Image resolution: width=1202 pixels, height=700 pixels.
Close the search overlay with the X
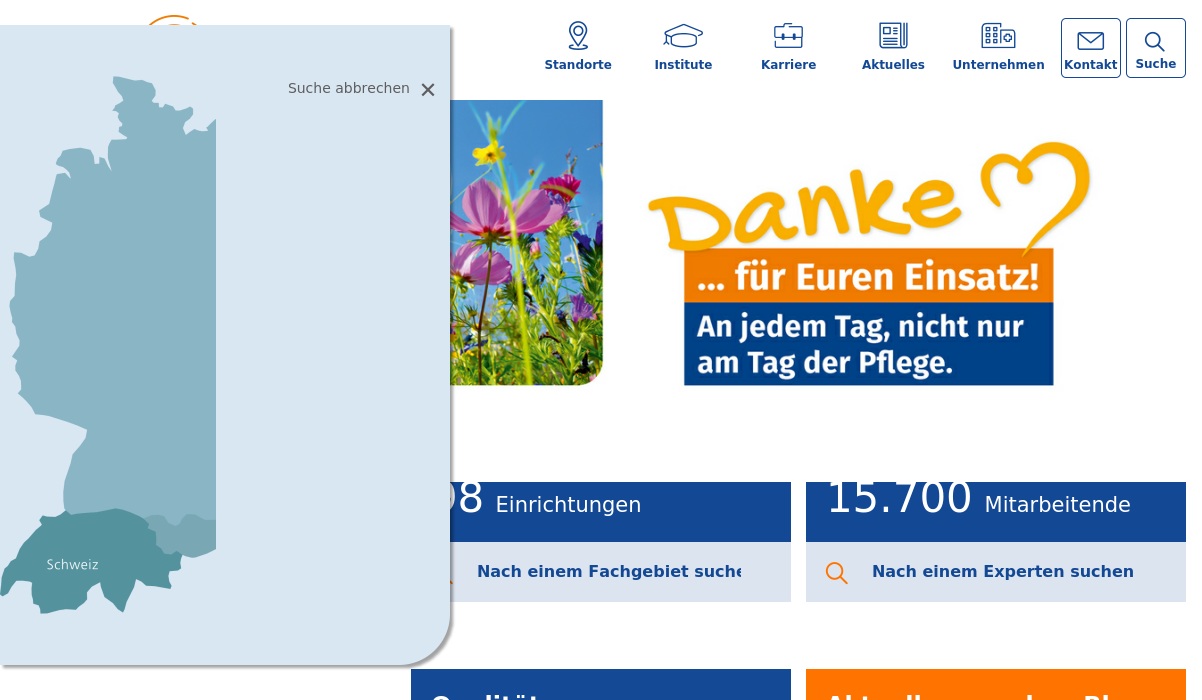428,89
